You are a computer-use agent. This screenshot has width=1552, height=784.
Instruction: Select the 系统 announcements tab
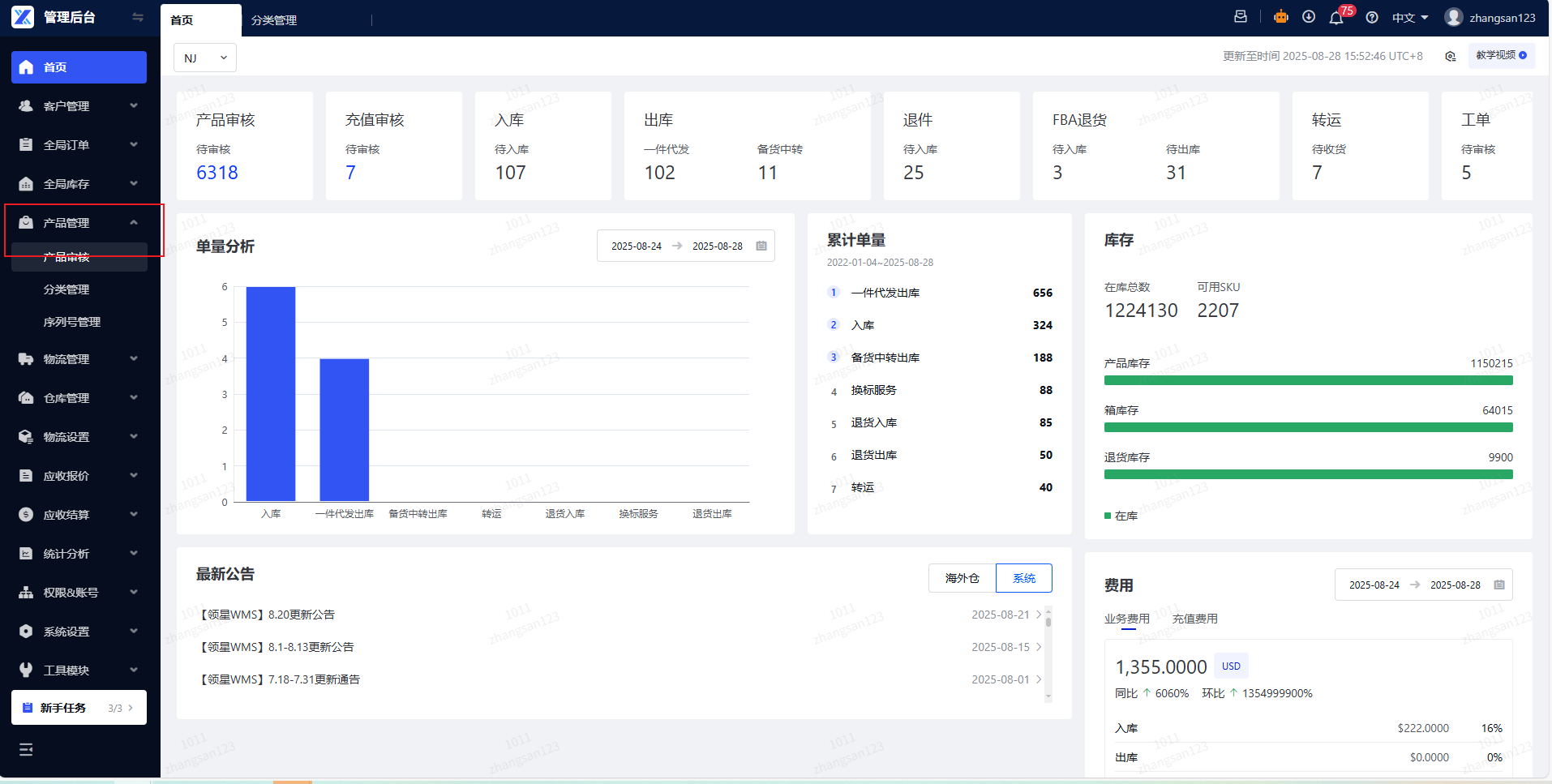pyautogui.click(x=1024, y=578)
